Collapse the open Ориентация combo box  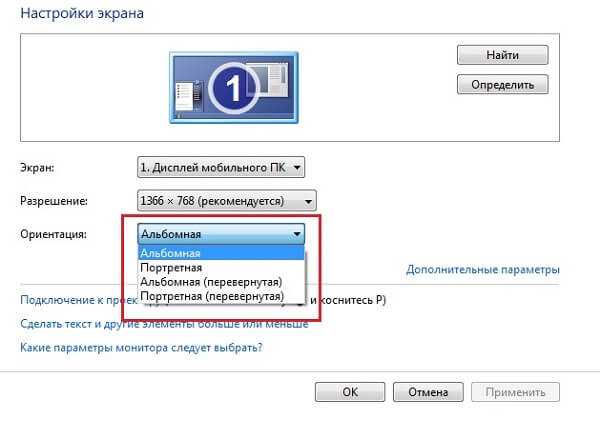(x=297, y=233)
